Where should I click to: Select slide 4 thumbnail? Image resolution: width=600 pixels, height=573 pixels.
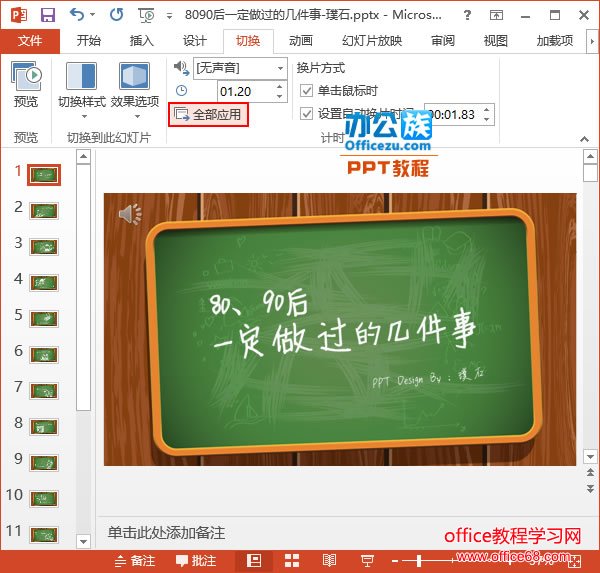click(x=44, y=283)
